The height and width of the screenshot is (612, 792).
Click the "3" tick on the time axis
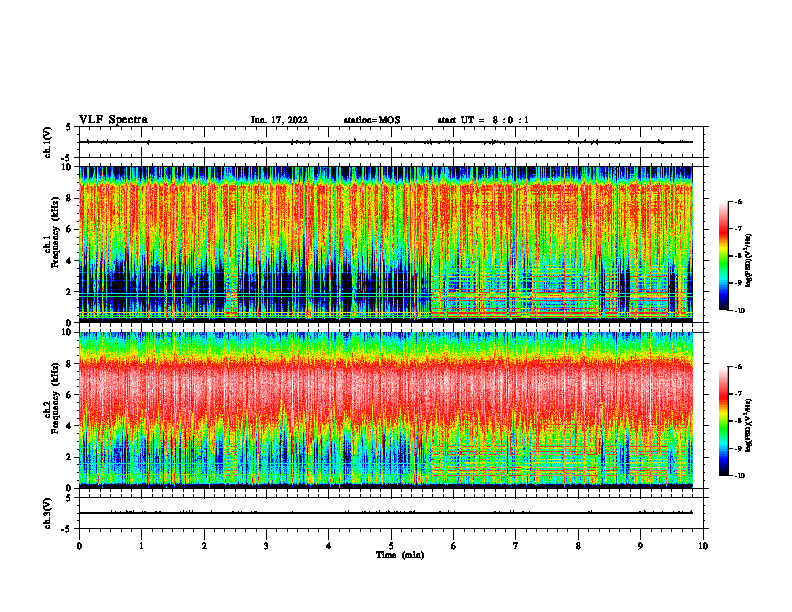266,546
